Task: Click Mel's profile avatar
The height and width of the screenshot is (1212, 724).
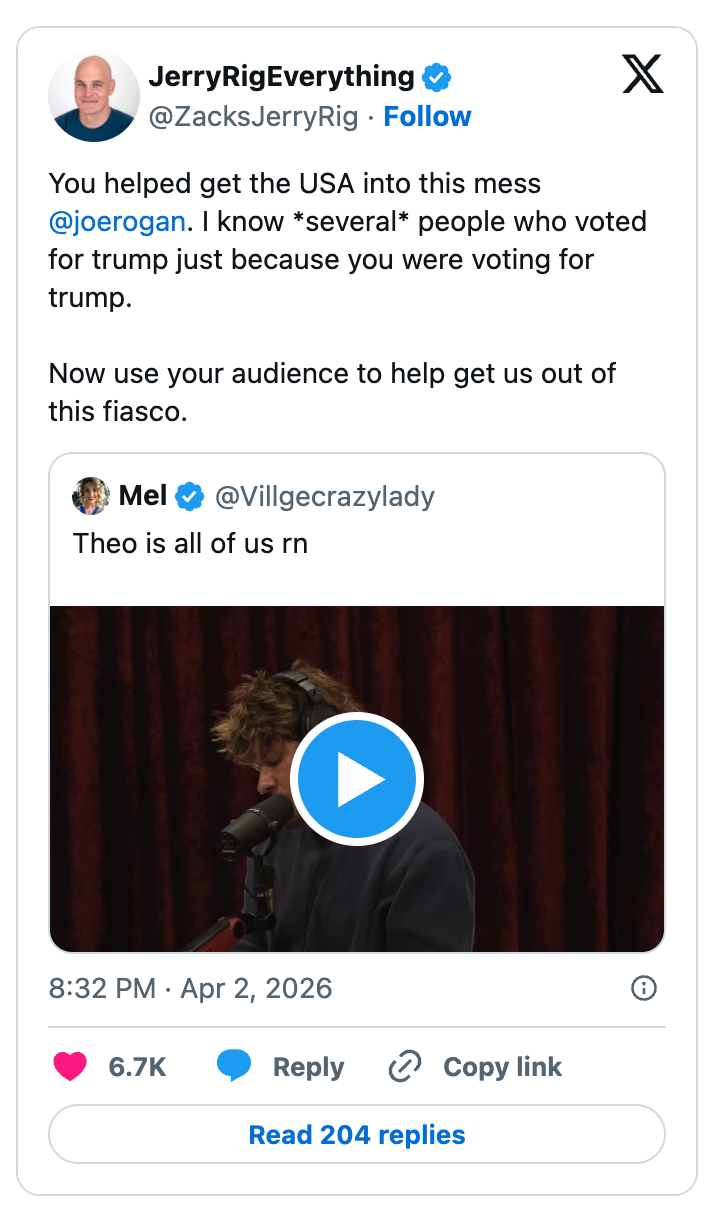Action: click(x=89, y=494)
